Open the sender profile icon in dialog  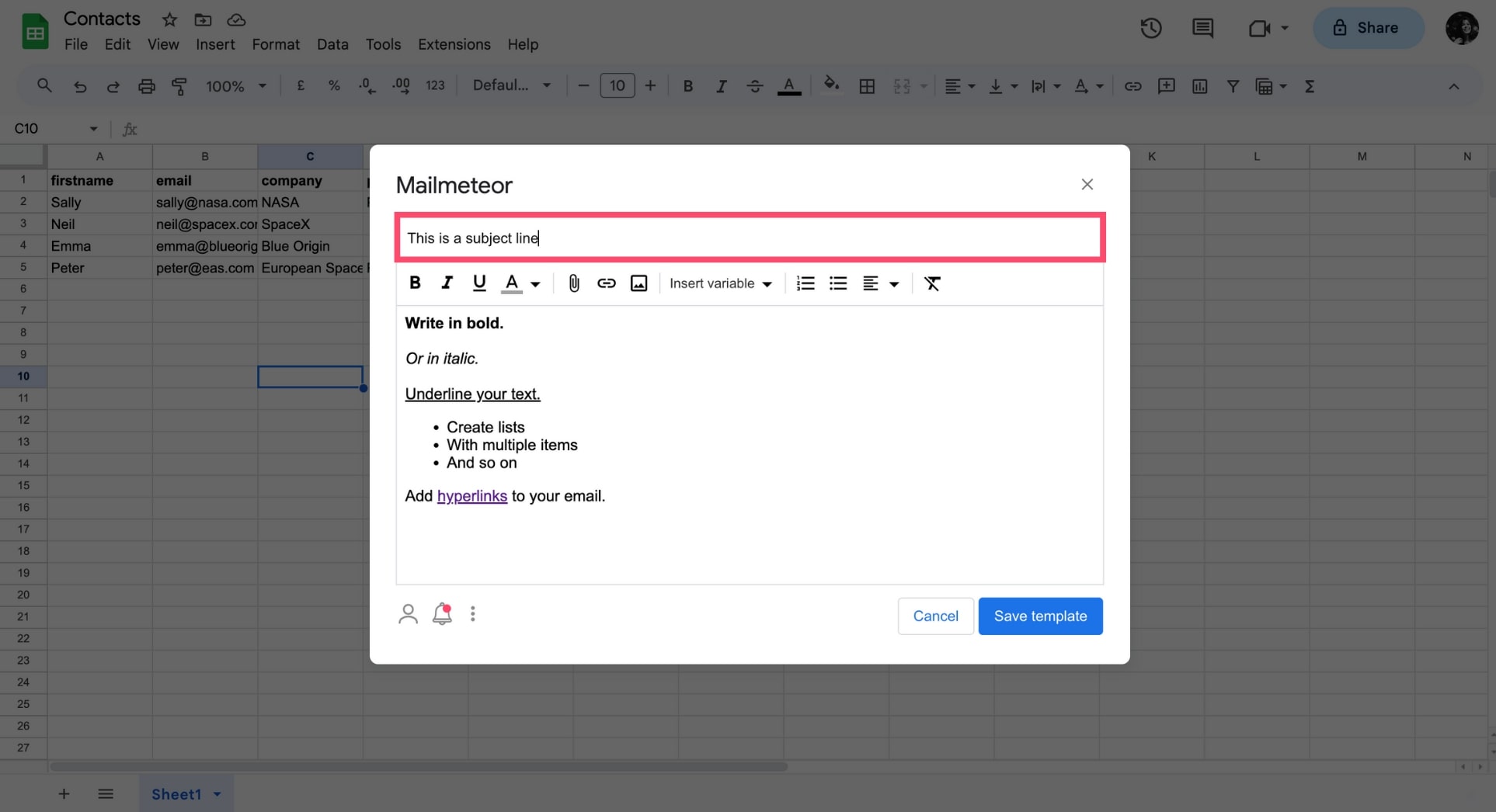408,614
